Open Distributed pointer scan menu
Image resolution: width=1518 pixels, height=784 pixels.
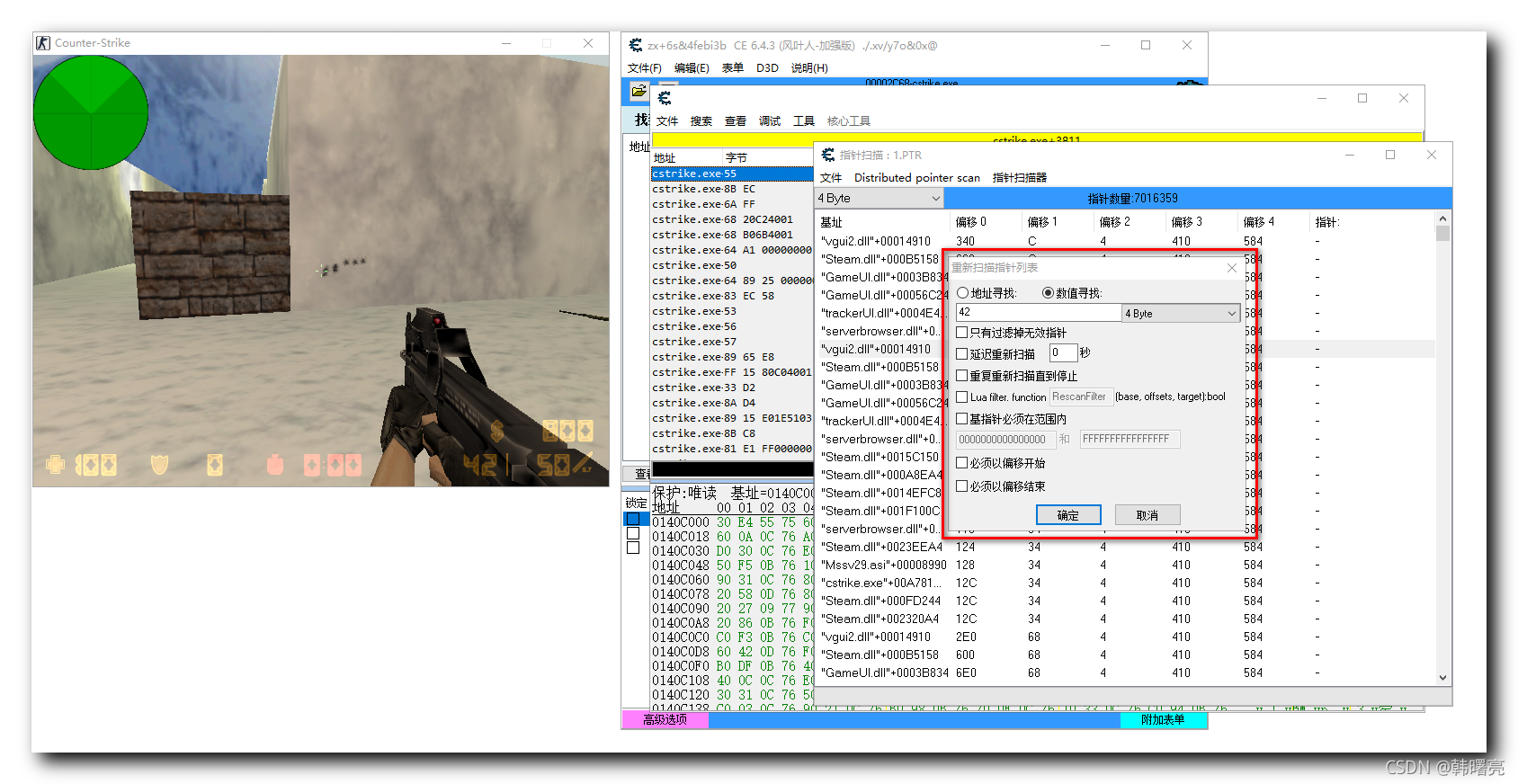[917, 178]
